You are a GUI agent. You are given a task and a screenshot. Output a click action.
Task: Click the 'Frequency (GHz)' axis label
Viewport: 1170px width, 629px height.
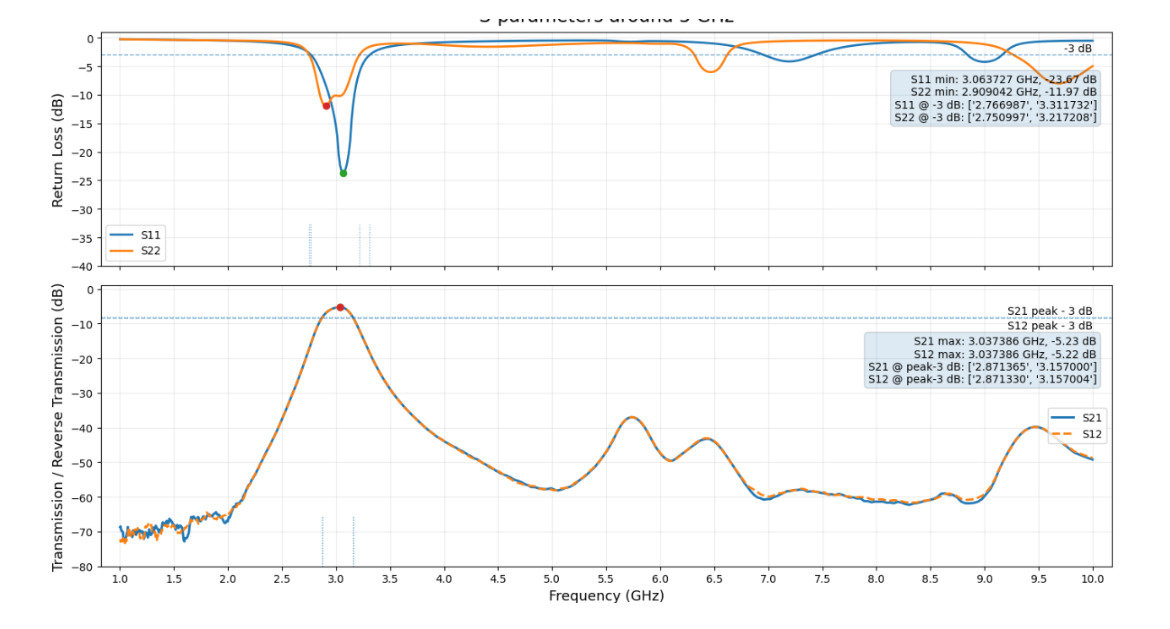pos(606,595)
